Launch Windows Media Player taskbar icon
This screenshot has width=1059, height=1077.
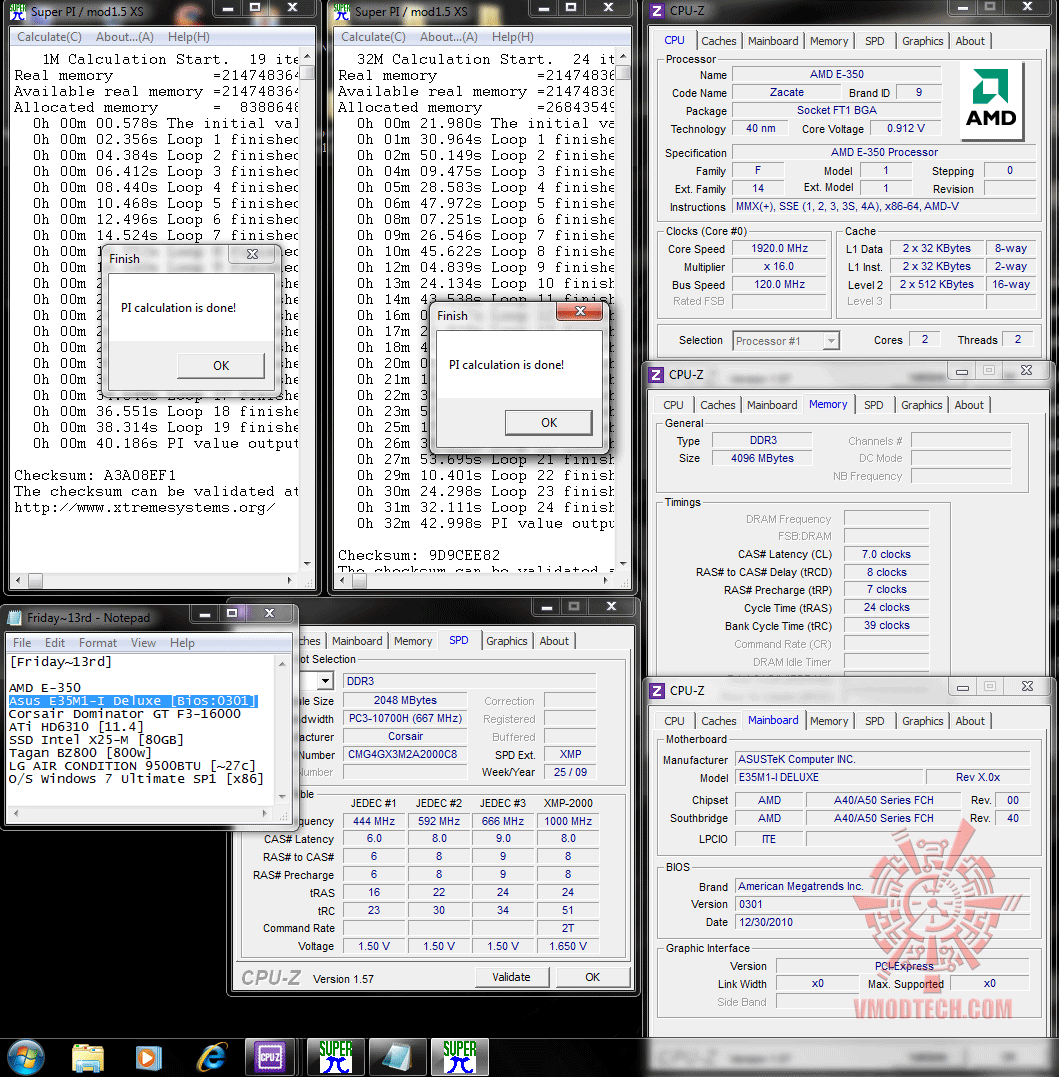(148, 1058)
